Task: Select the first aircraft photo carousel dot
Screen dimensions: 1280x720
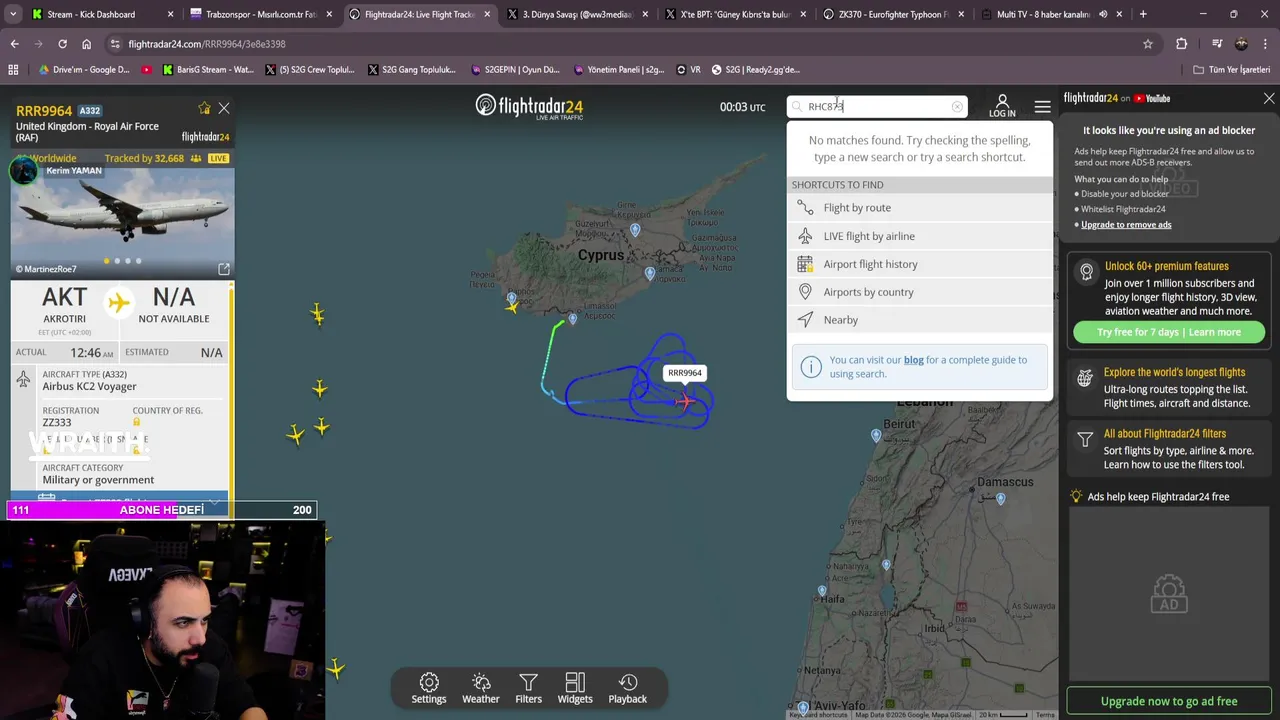Action: (x=106, y=261)
